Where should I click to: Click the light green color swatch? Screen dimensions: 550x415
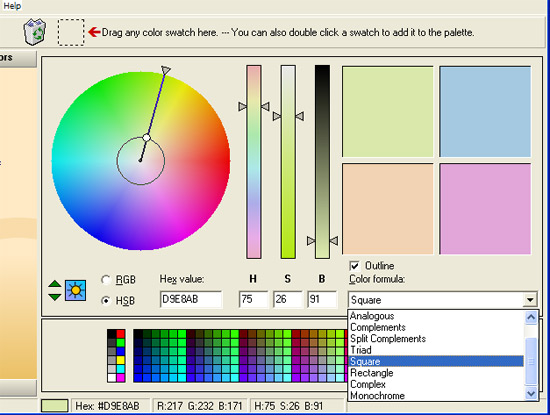[388, 112]
